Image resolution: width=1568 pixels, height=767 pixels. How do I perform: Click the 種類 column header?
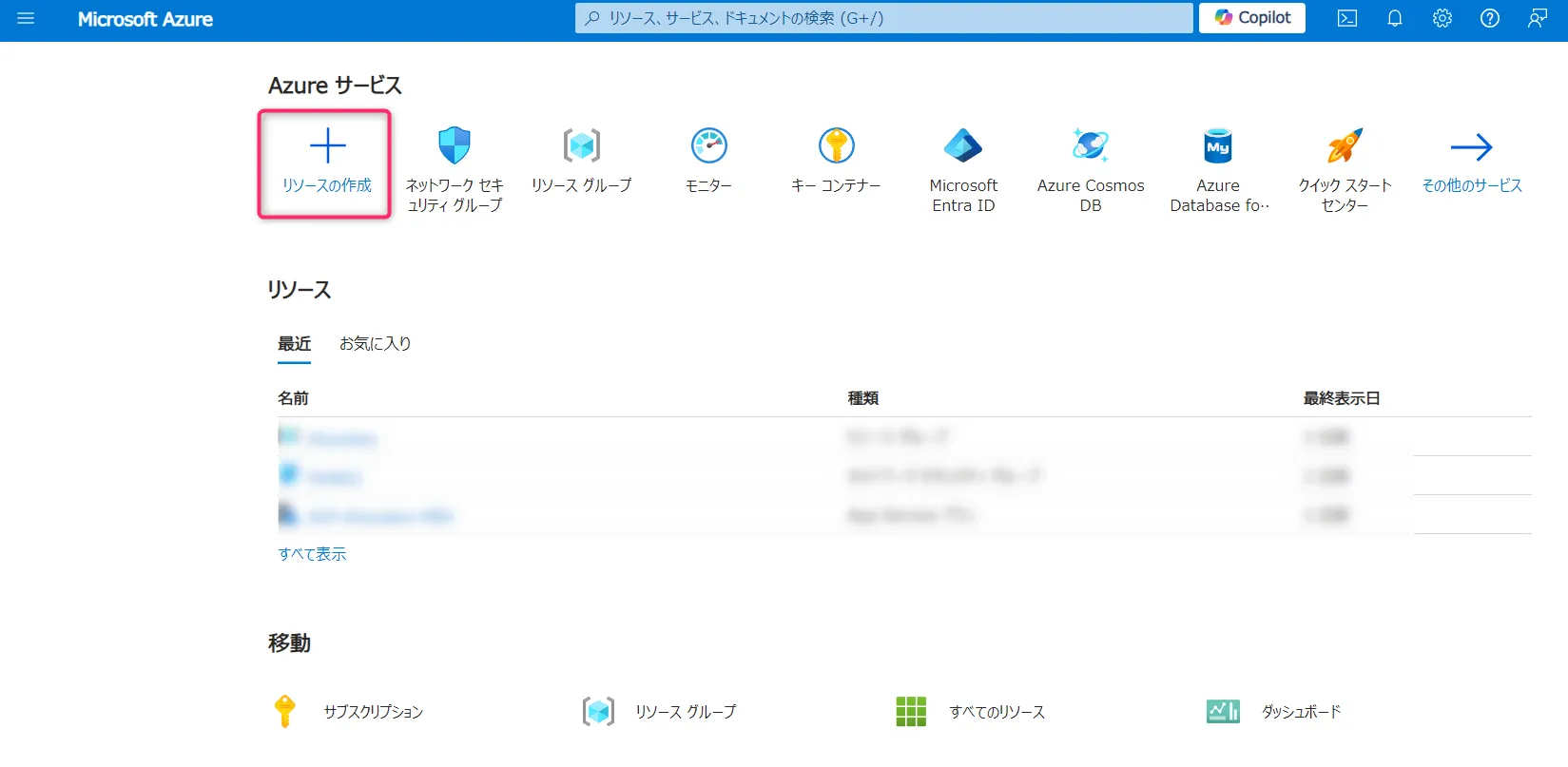[x=863, y=398]
